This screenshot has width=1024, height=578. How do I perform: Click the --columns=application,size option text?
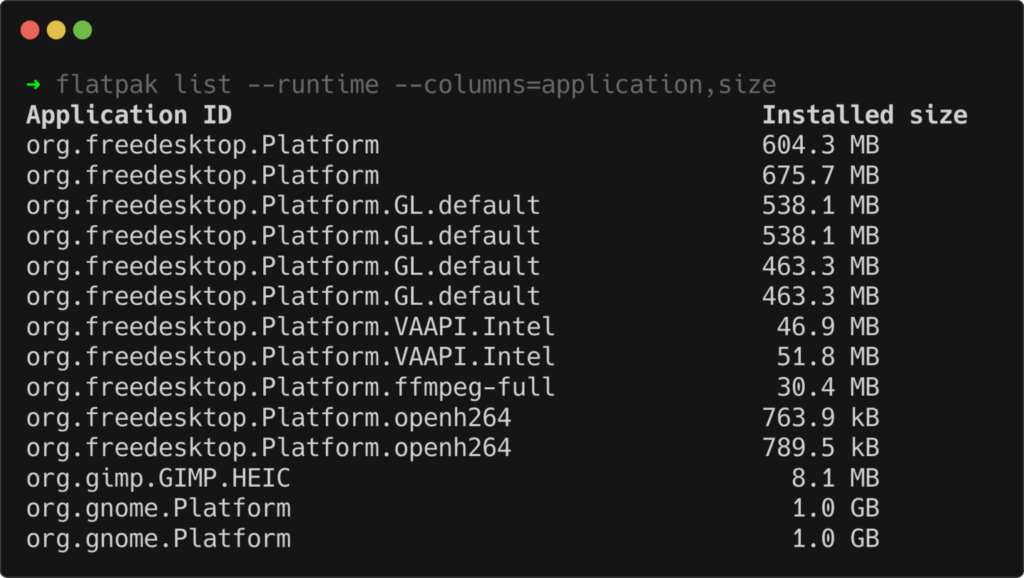pos(585,85)
